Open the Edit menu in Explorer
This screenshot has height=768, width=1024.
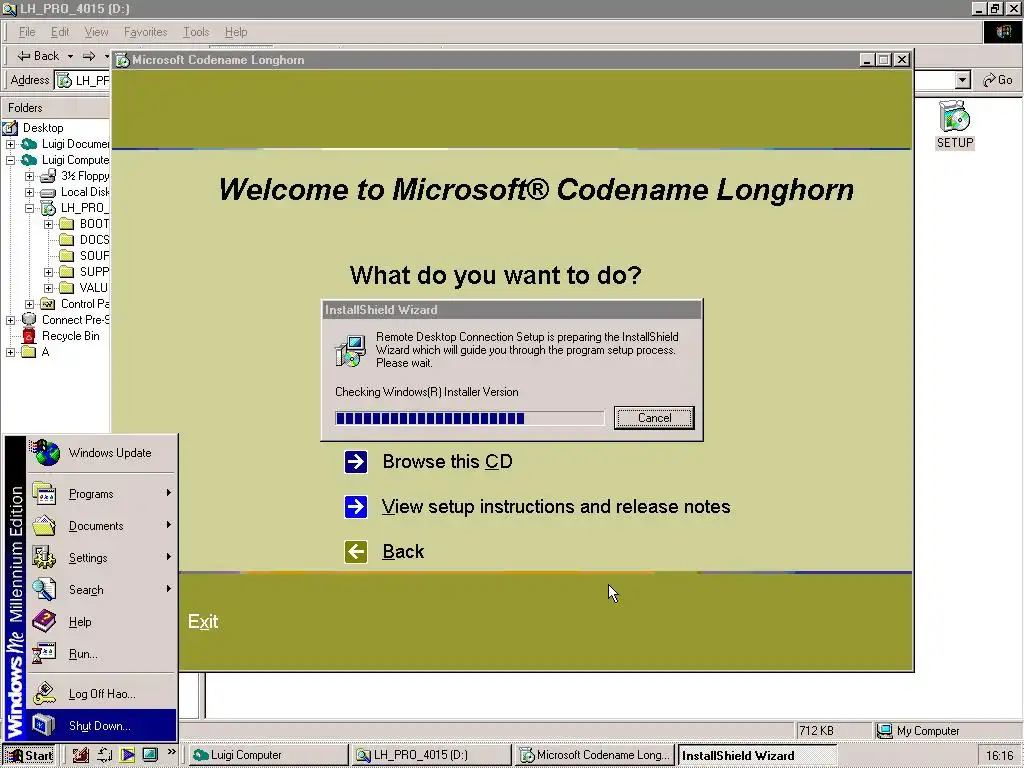pyautogui.click(x=60, y=32)
